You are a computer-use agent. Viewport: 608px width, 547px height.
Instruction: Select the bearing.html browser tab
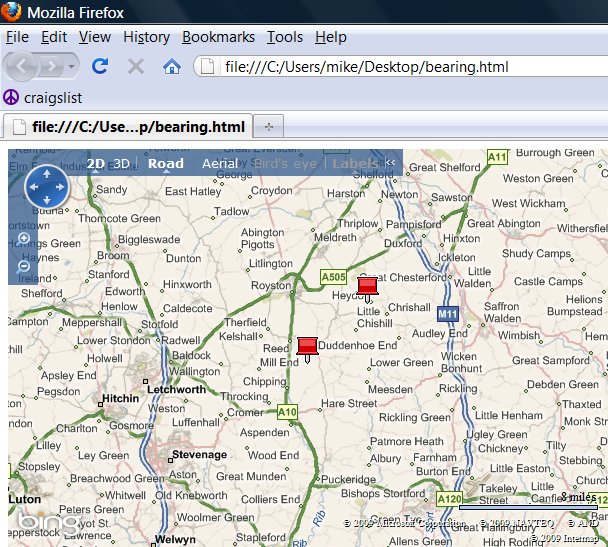pyautogui.click(x=128, y=126)
